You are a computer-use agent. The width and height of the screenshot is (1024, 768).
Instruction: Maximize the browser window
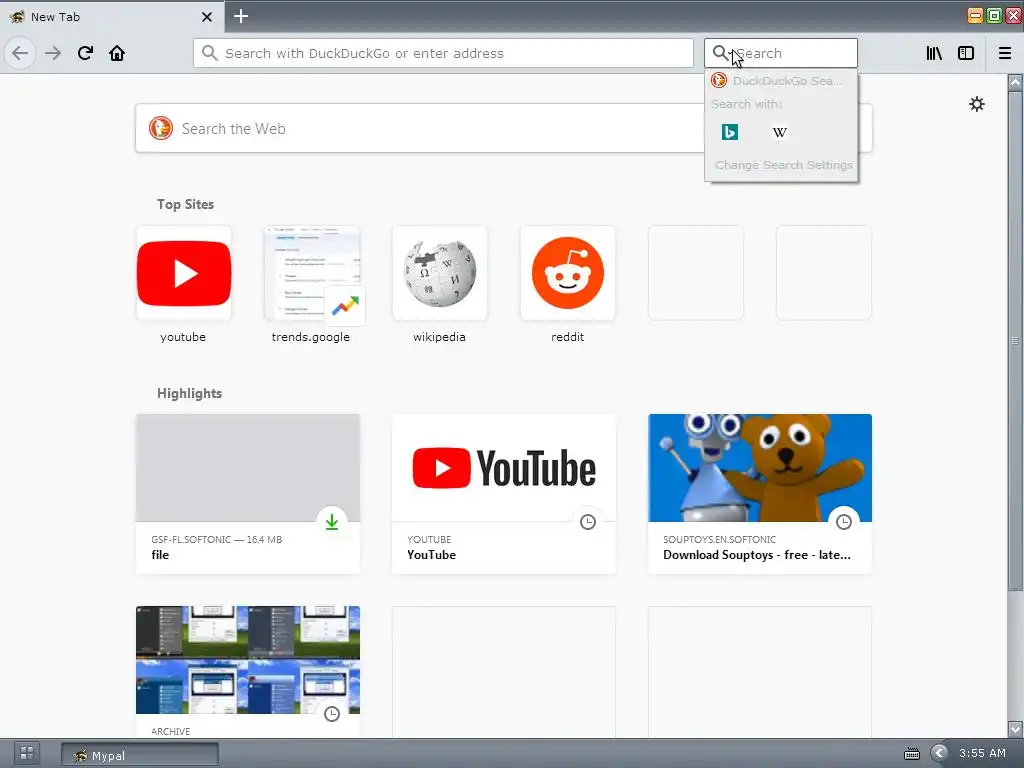pos(994,16)
